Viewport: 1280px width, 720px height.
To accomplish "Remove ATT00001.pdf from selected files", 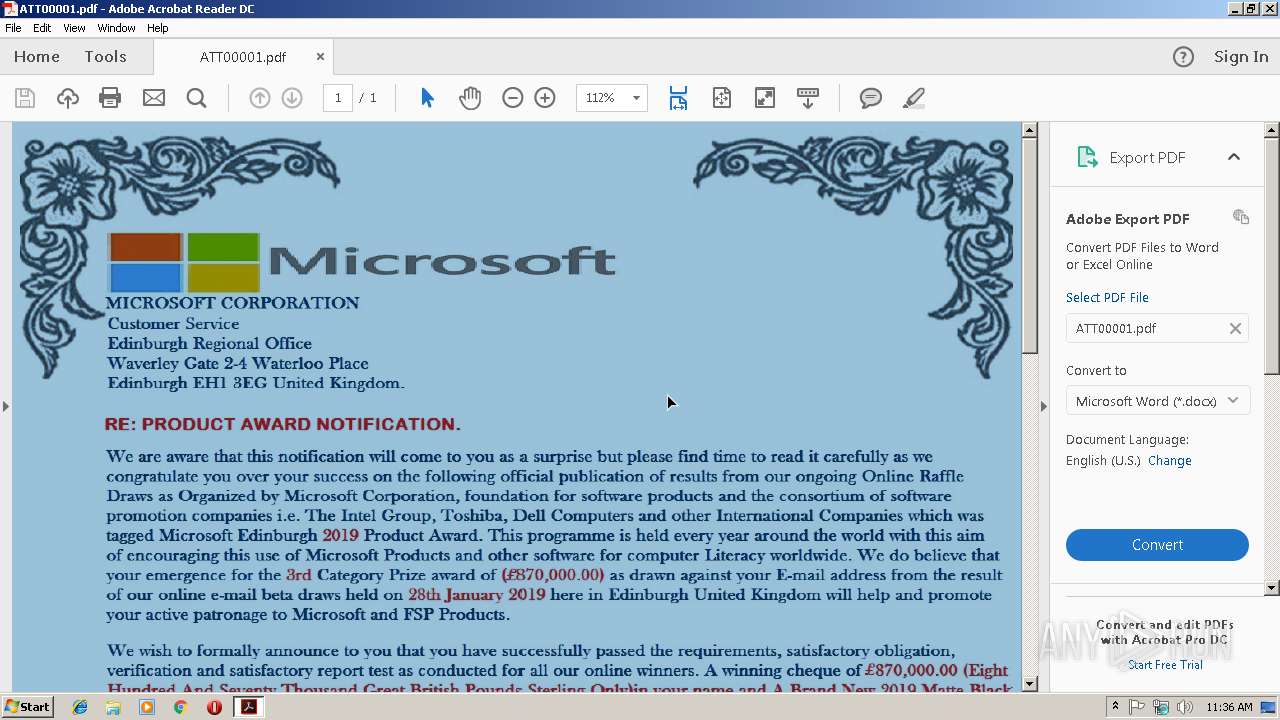I will click(1235, 328).
